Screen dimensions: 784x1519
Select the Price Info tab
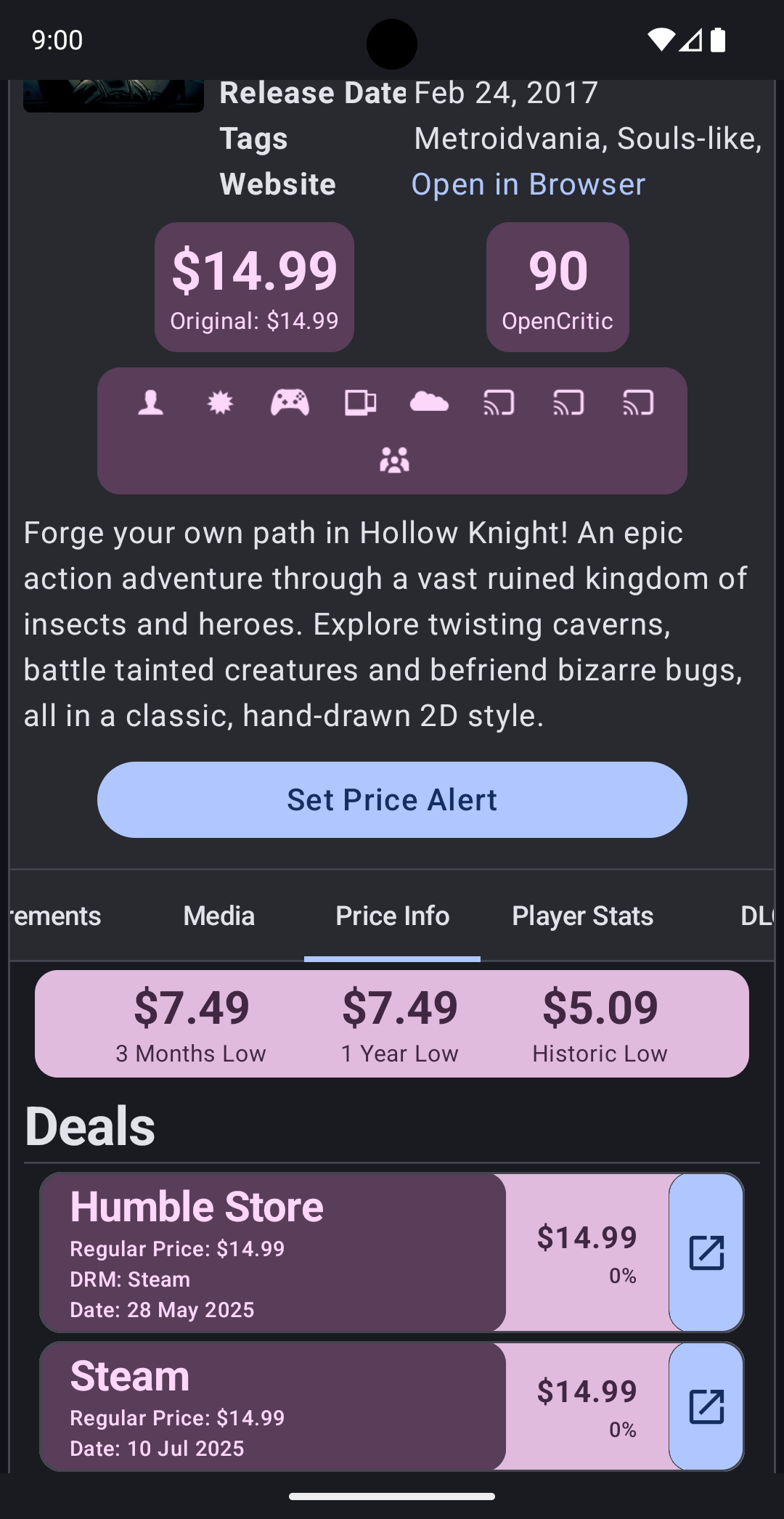click(x=392, y=916)
